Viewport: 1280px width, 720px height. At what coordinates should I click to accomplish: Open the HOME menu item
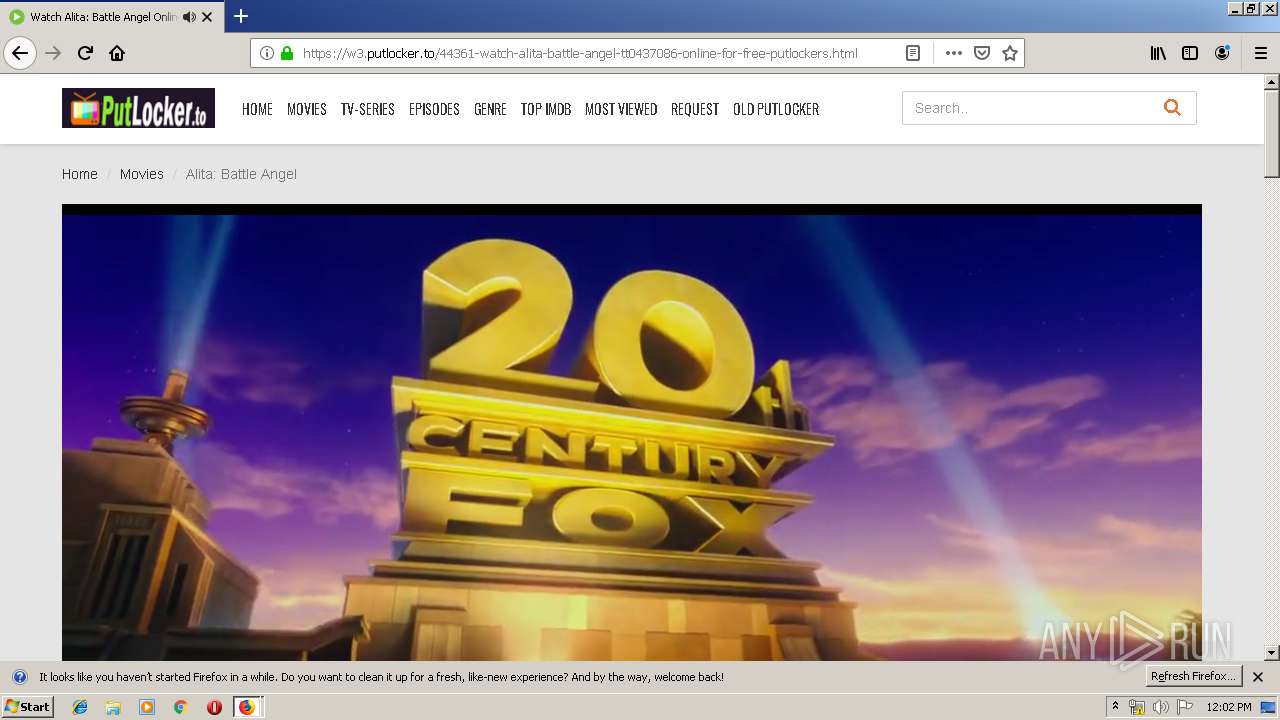(257, 109)
